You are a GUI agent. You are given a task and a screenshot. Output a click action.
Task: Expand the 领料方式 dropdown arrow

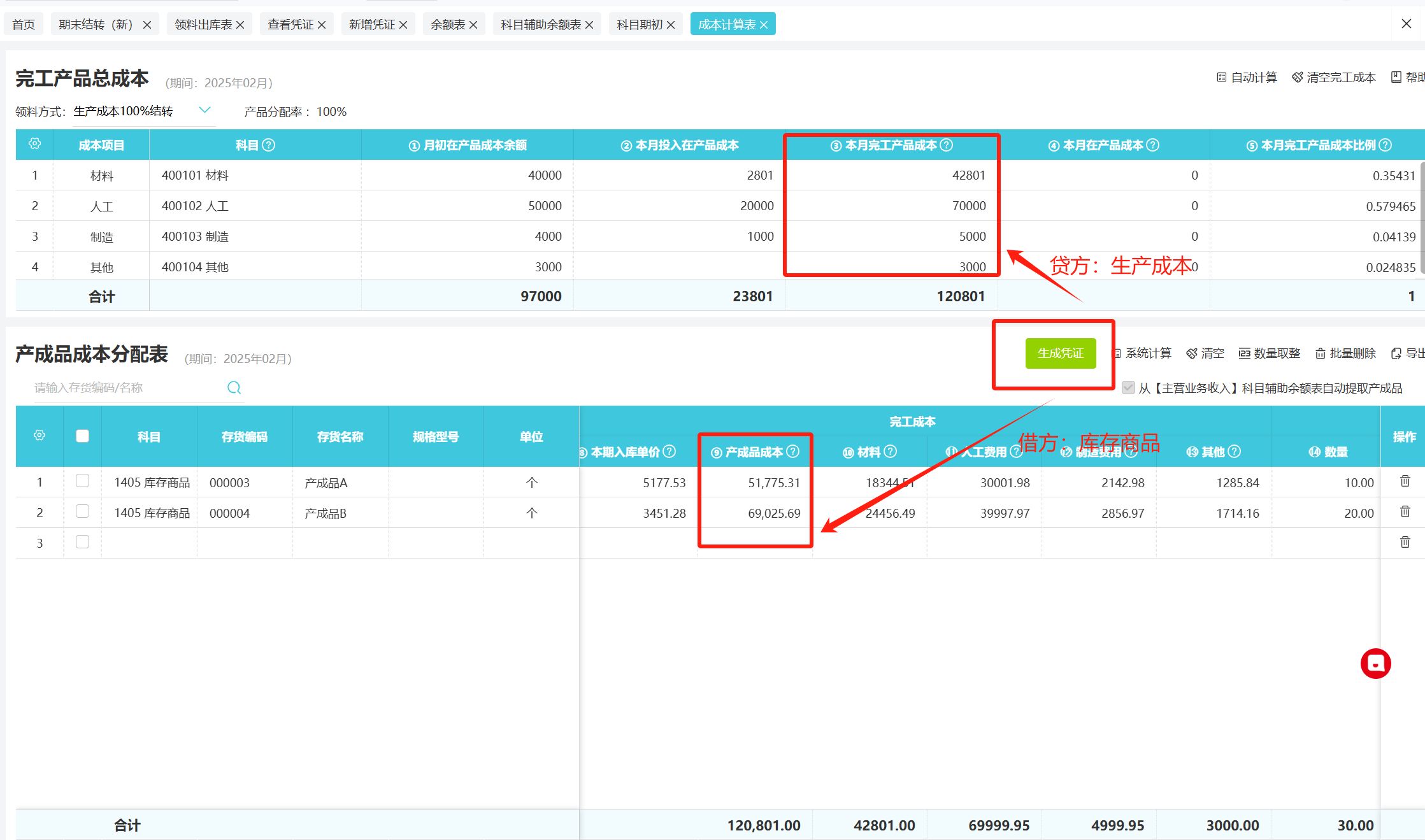204,110
